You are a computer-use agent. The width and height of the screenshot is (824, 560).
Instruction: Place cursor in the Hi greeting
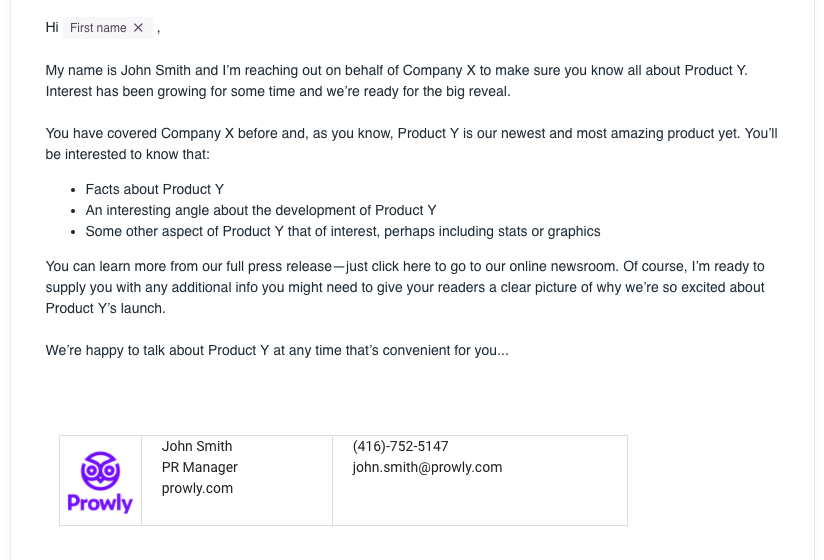52,27
